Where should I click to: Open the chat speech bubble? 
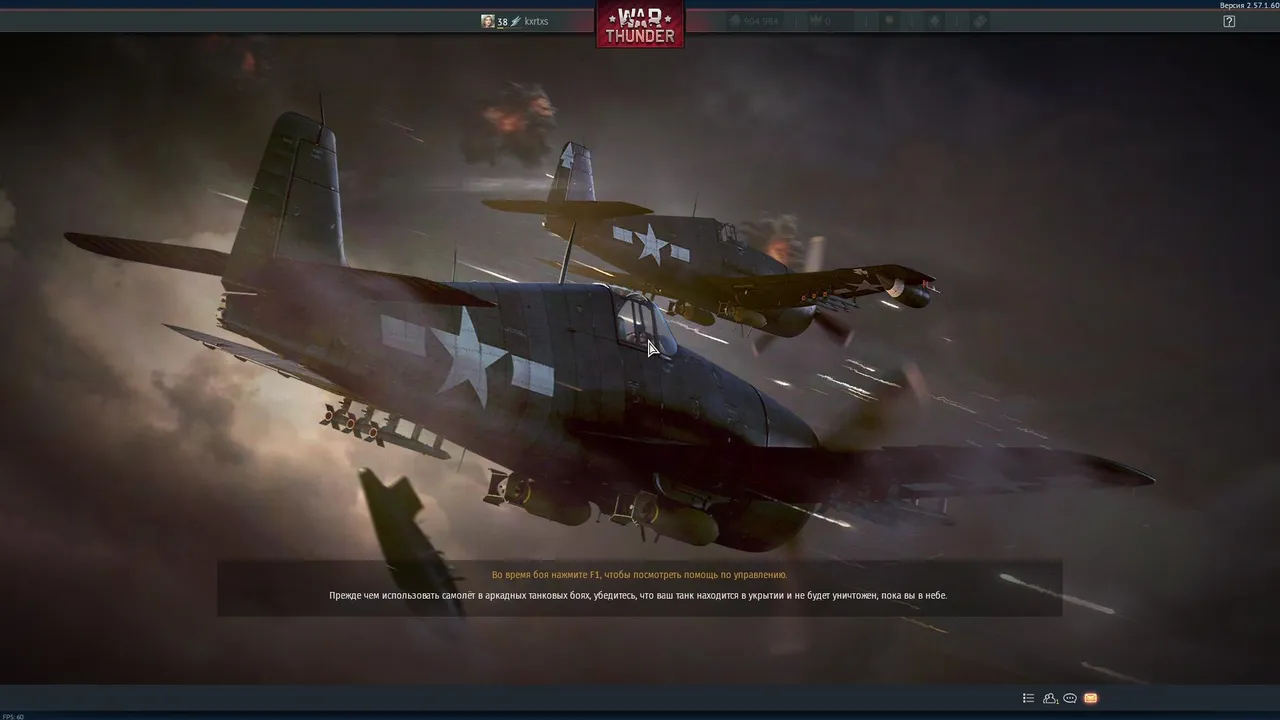(x=1070, y=698)
